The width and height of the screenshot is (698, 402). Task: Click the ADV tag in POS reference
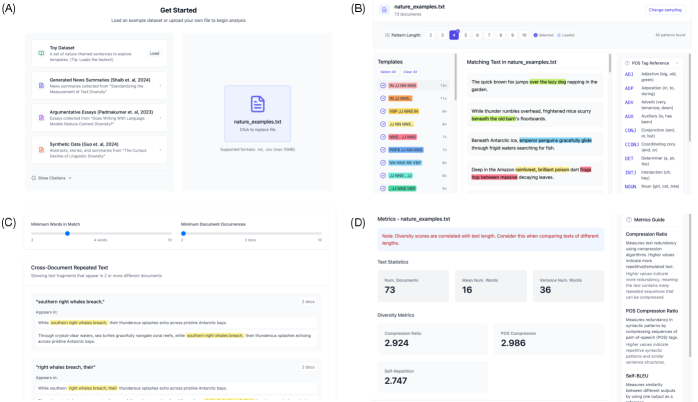629,102
